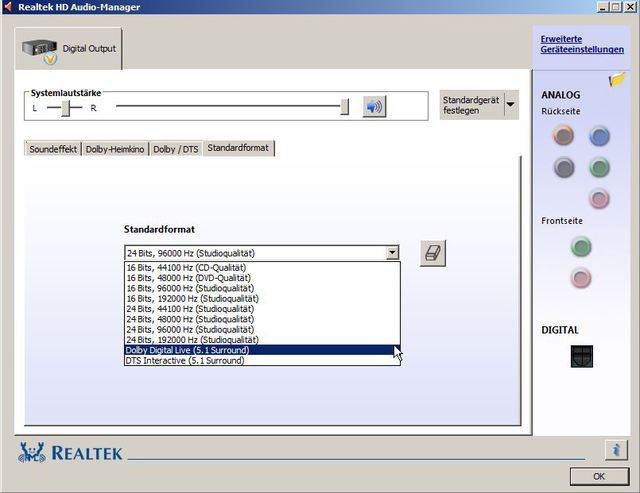640x493 pixels.
Task: Click Standardgerät festlegen button
Action: [472, 105]
